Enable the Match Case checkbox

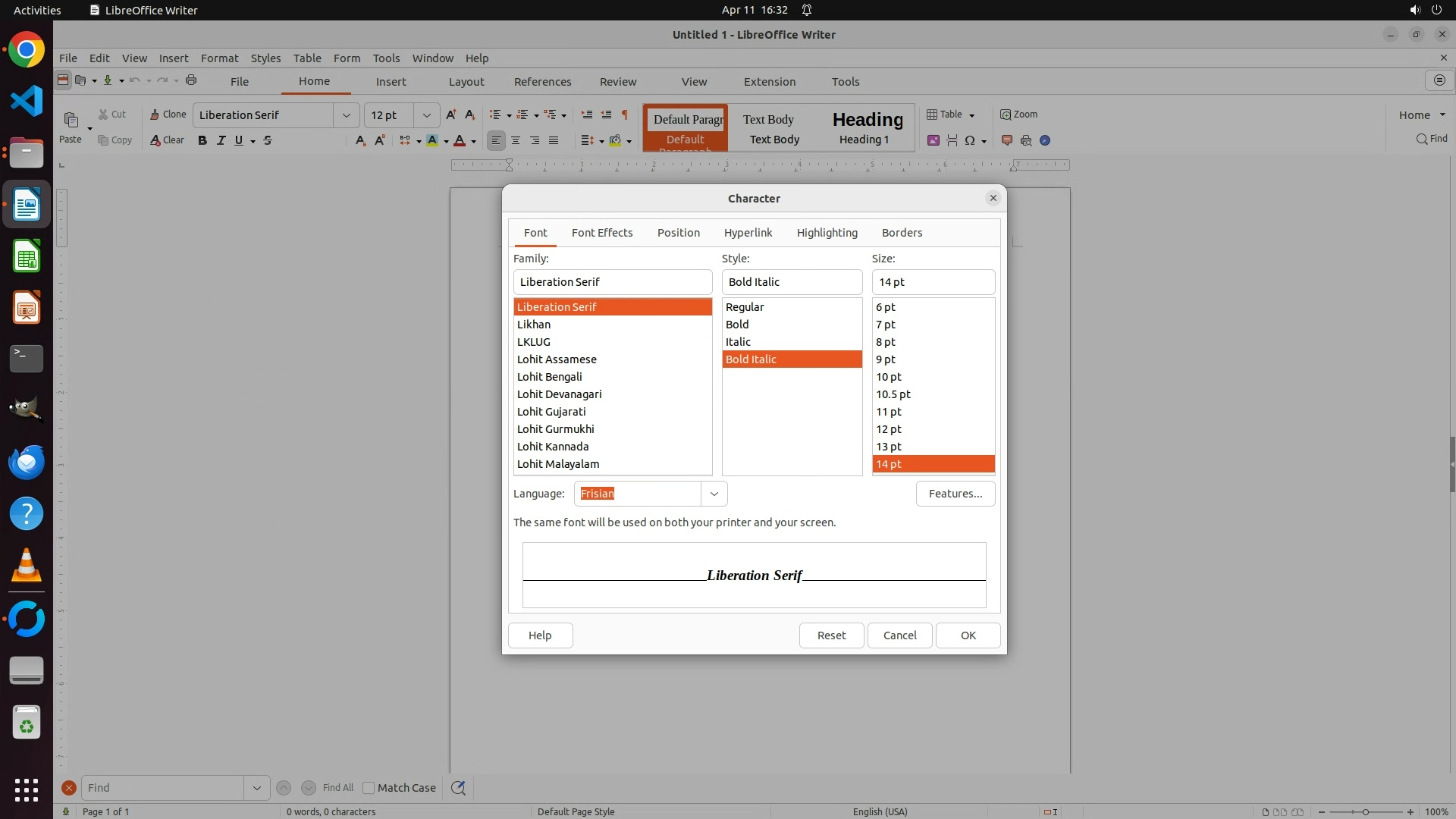tap(369, 788)
